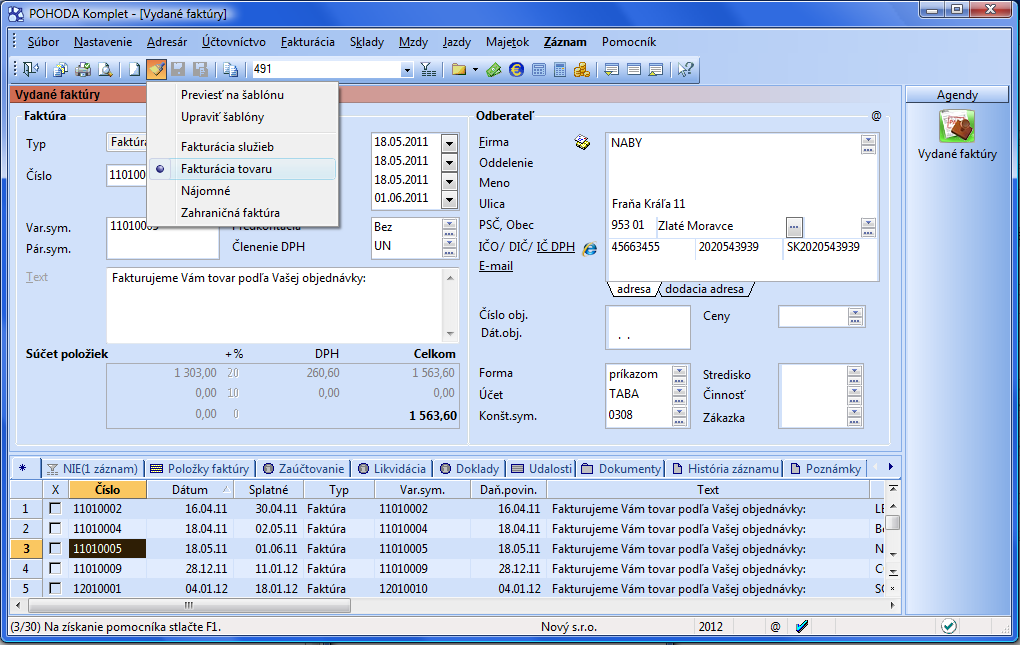This screenshot has height=645, width=1020.
Task: Click the printer icon in toolbar
Action: tap(83, 69)
